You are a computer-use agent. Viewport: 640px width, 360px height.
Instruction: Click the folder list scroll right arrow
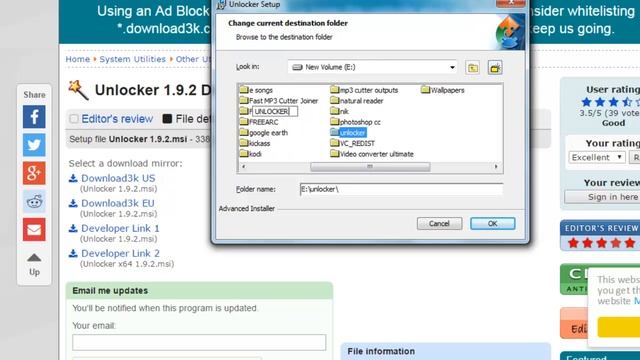point(496,167)
